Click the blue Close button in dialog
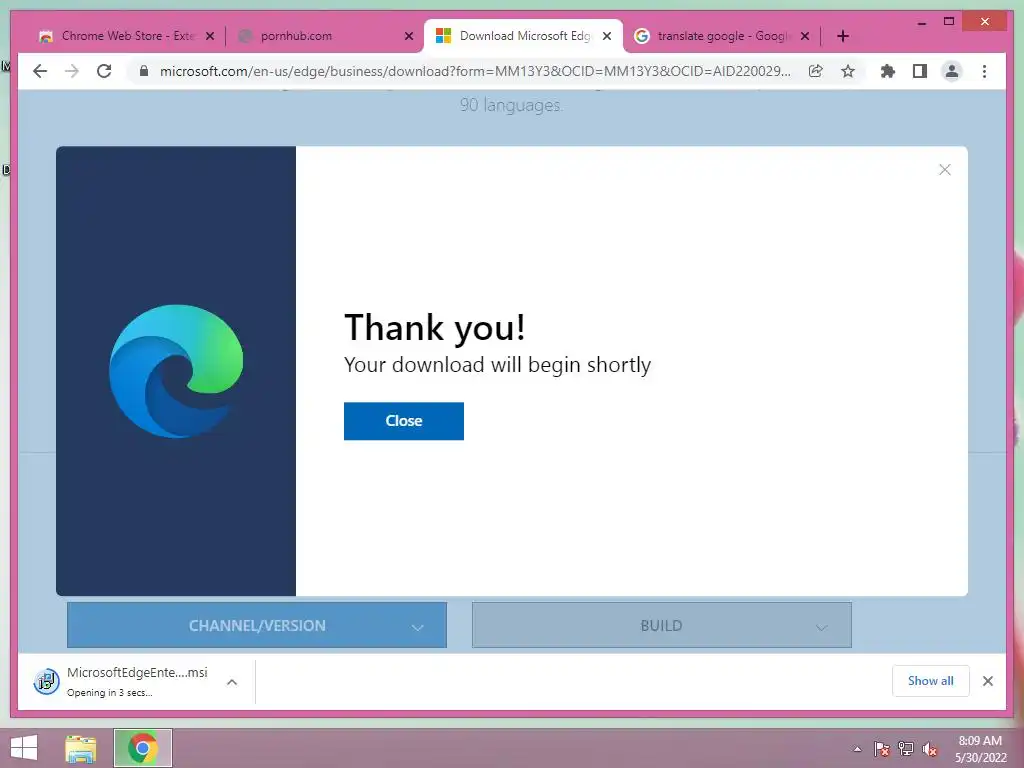Image resolution: width=1024 pixels, height=768 pixels. (x=404, y=421)
